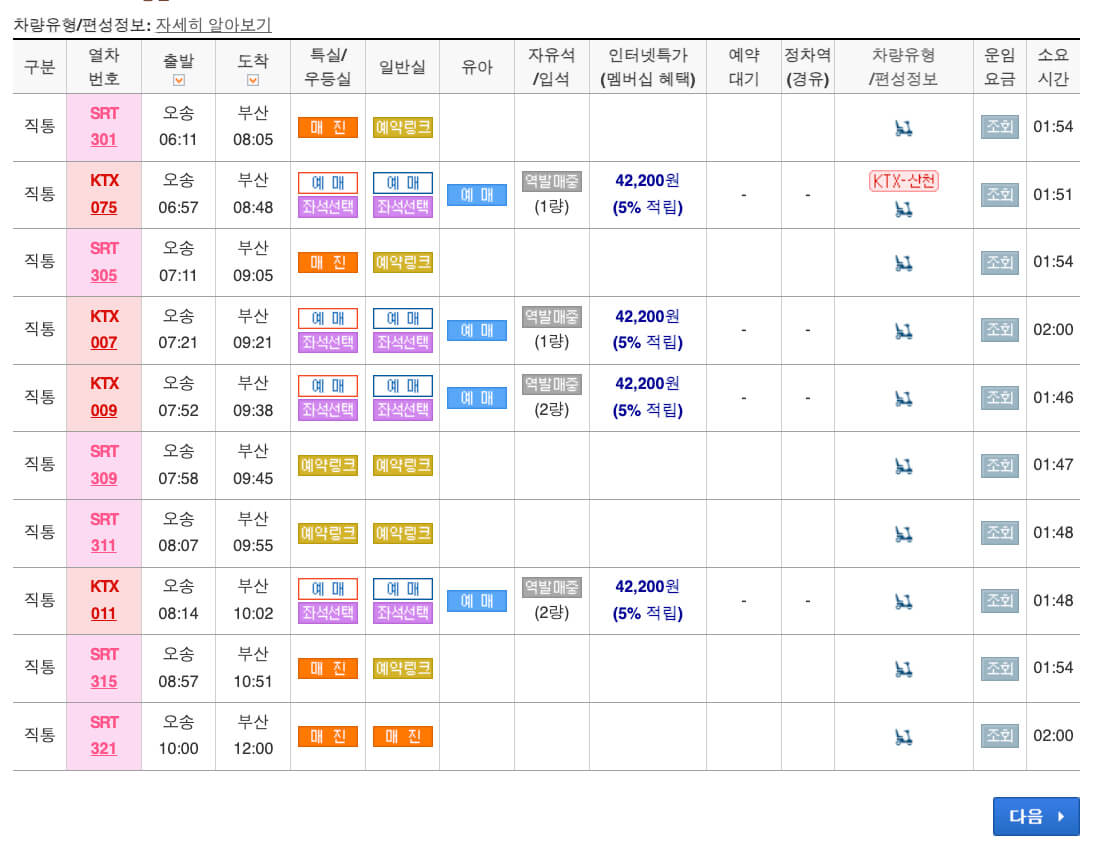Image resolution: width=1113 pixels, height=851 pixels.
Task: Click 역발매중 free-seating label for KTX 075
Action: tap(552, 182)
